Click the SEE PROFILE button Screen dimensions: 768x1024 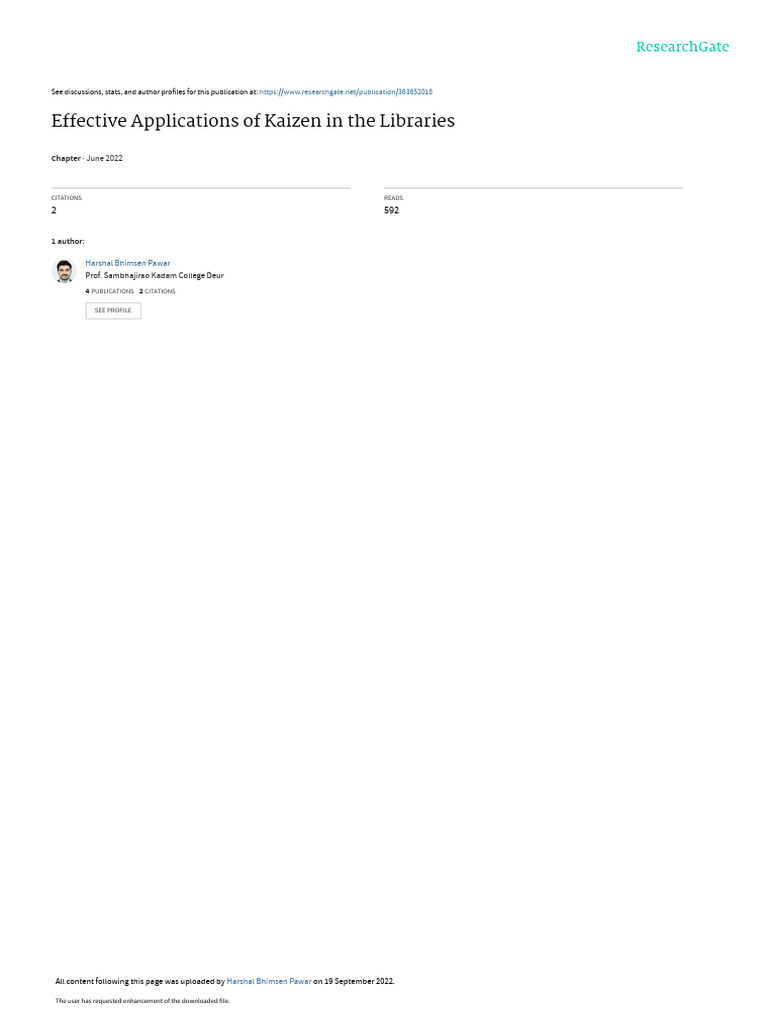(x=113, y=310)
